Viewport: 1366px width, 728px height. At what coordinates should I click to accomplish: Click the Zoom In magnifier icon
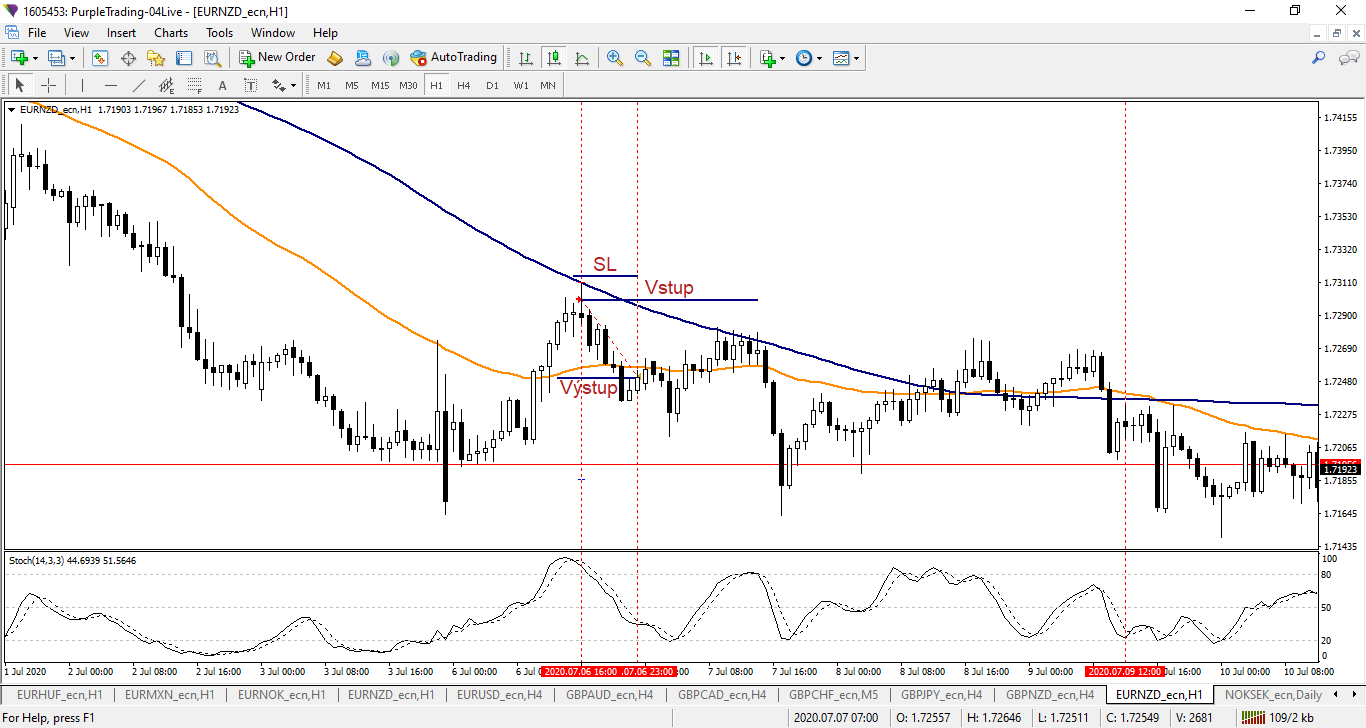pyautogui.click(x=614, y=58)
